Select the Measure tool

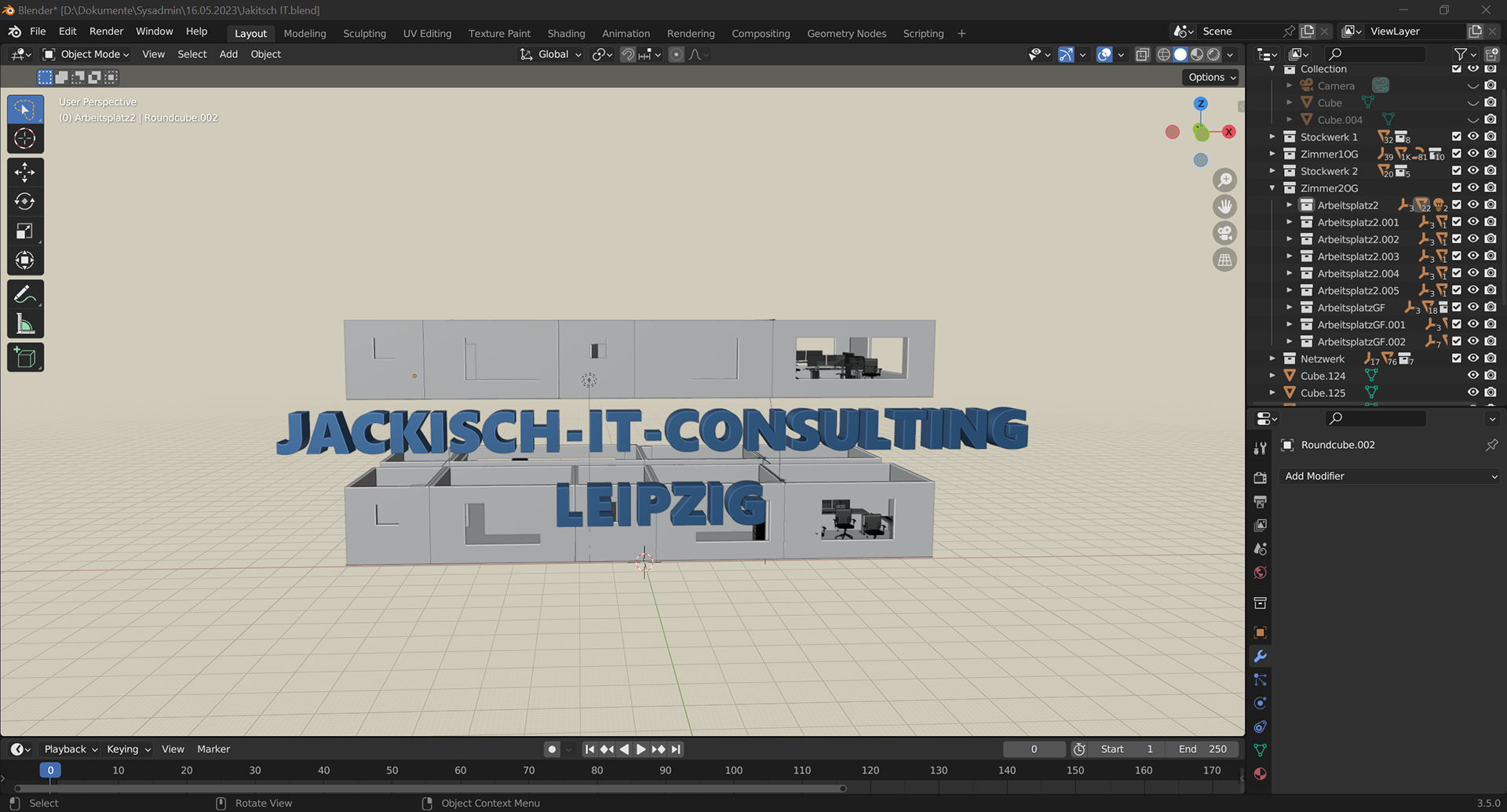pyautogui.click(x=25, y=324)
